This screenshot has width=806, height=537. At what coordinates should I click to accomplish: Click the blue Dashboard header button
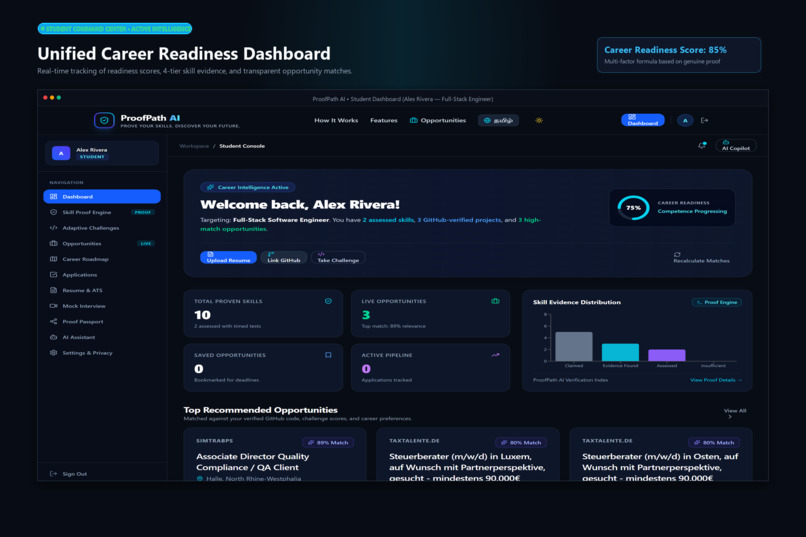coord(643,120)
